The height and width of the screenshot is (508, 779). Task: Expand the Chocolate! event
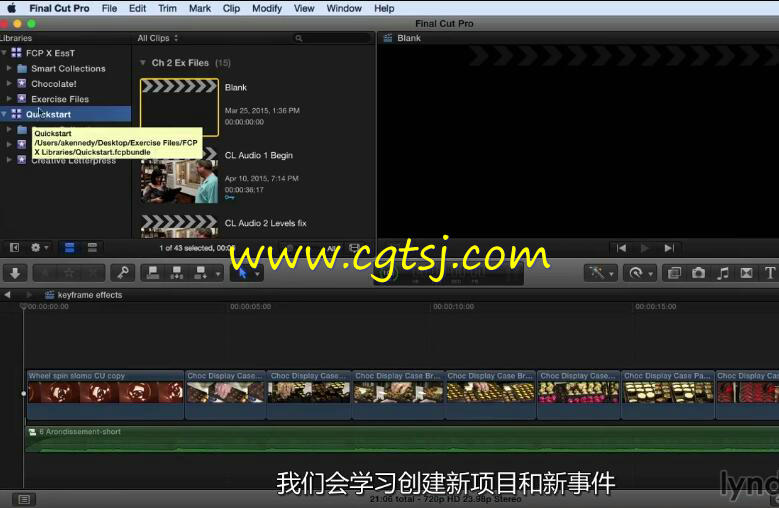9,83
